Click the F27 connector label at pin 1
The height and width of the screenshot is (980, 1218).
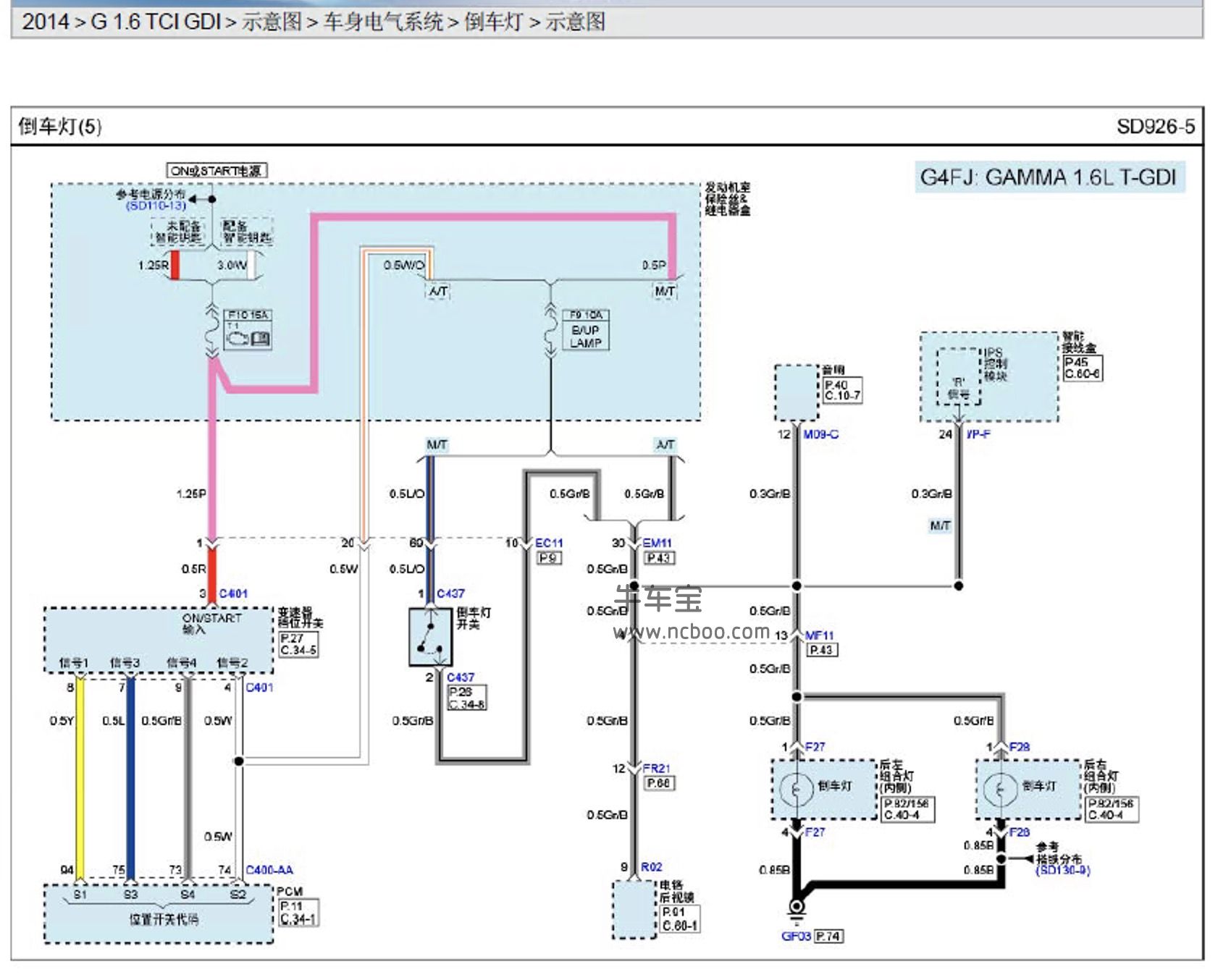click(x=815, y=747)
